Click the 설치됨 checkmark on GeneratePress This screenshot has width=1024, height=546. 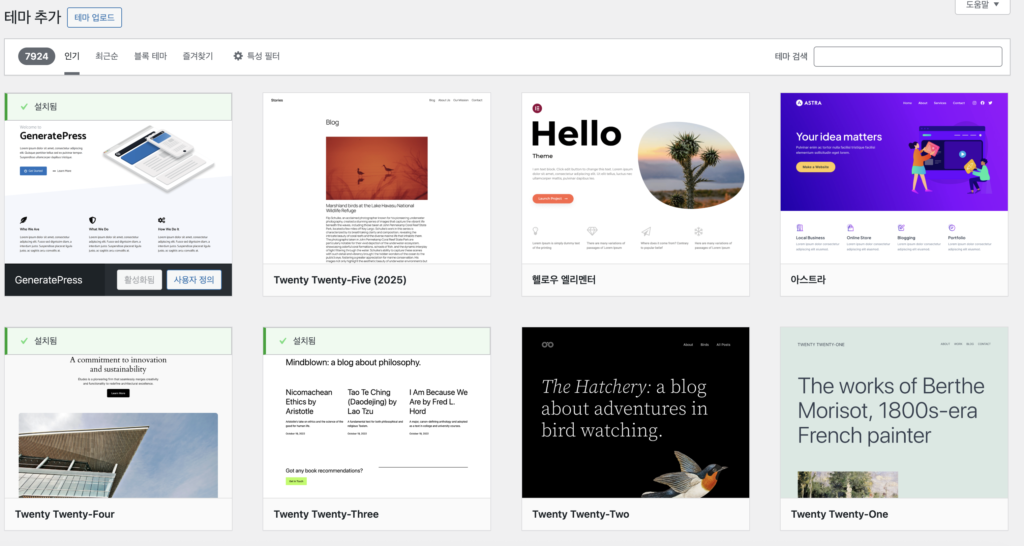click(24, 106)
